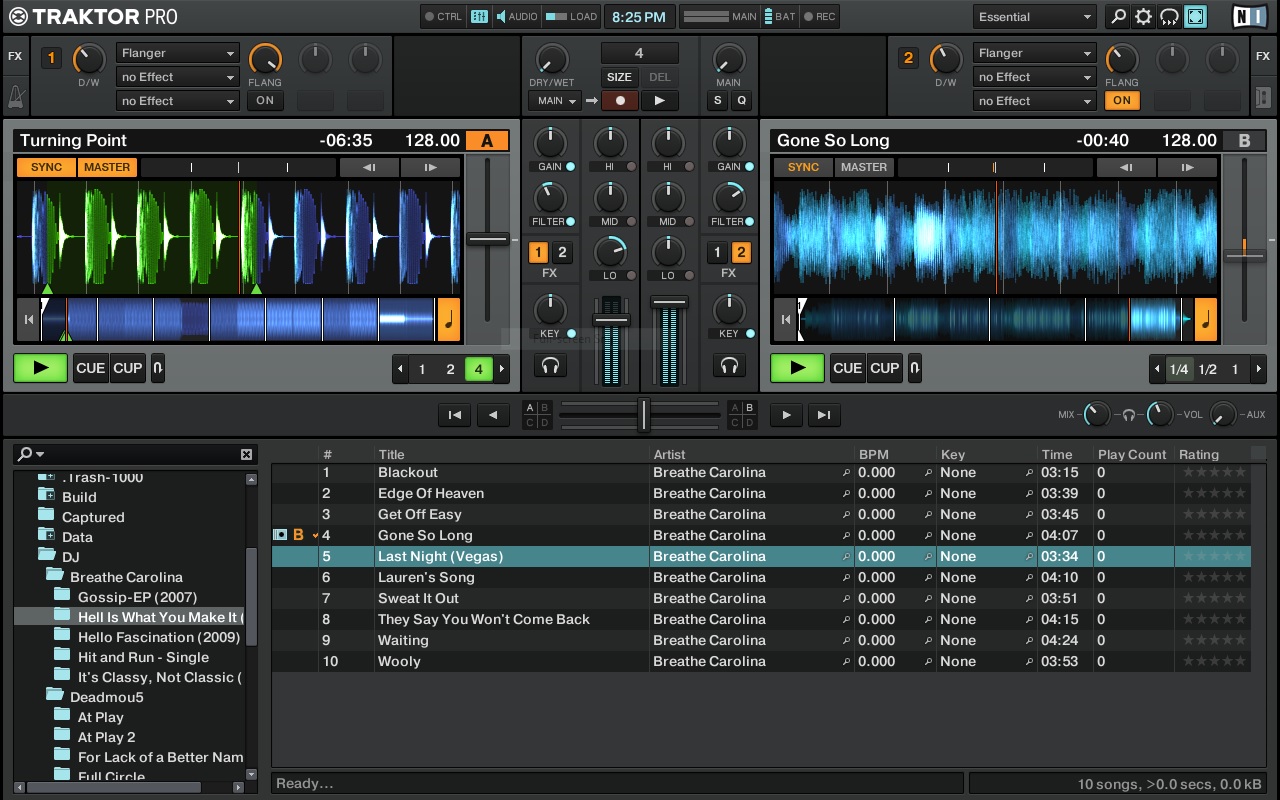Viewport: 1280px width, 800px height.
Task: Toggle fullscreen mode icon in header
Action: (x=1195, y=17)
